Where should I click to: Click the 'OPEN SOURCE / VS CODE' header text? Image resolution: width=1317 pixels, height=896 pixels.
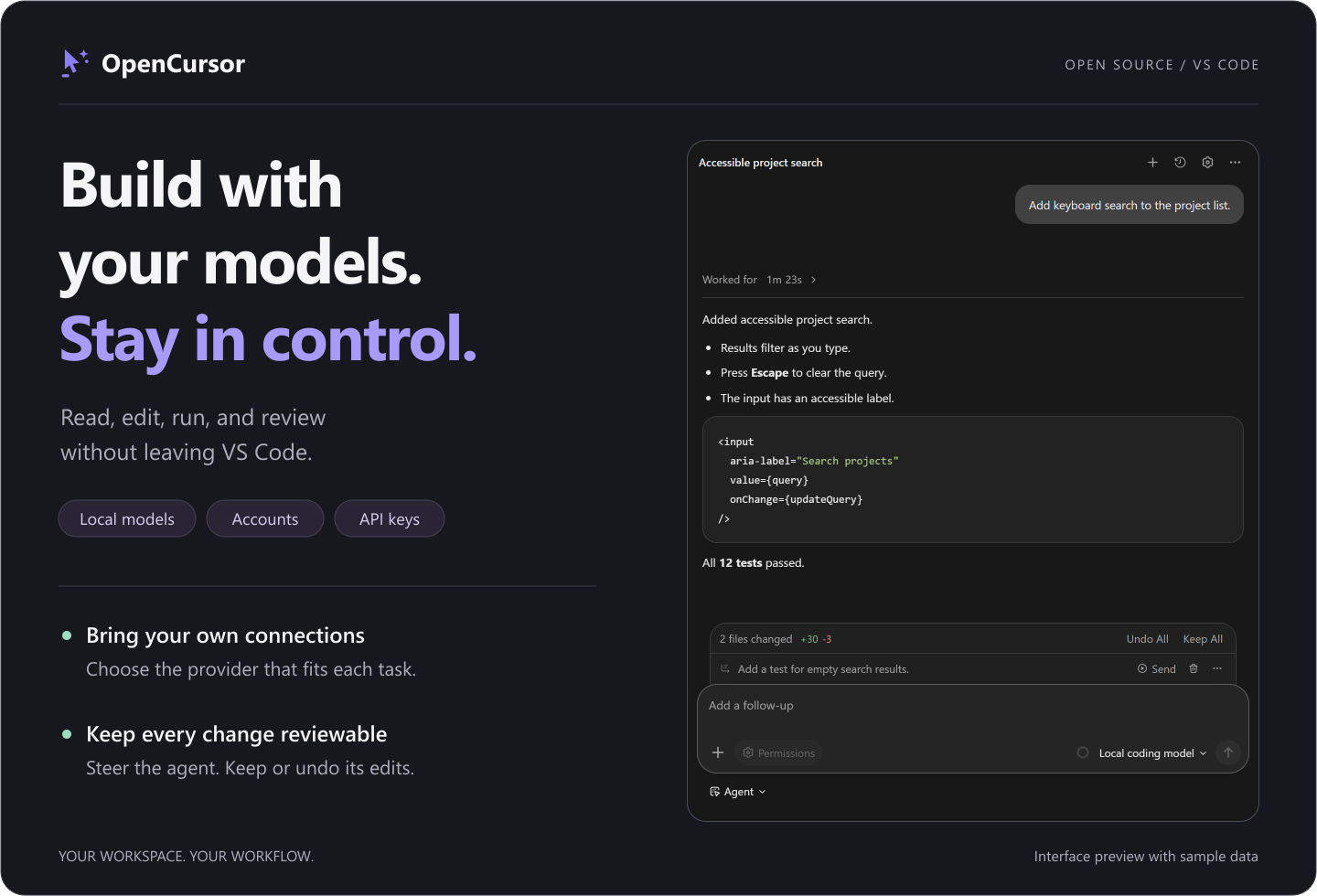1162,65
